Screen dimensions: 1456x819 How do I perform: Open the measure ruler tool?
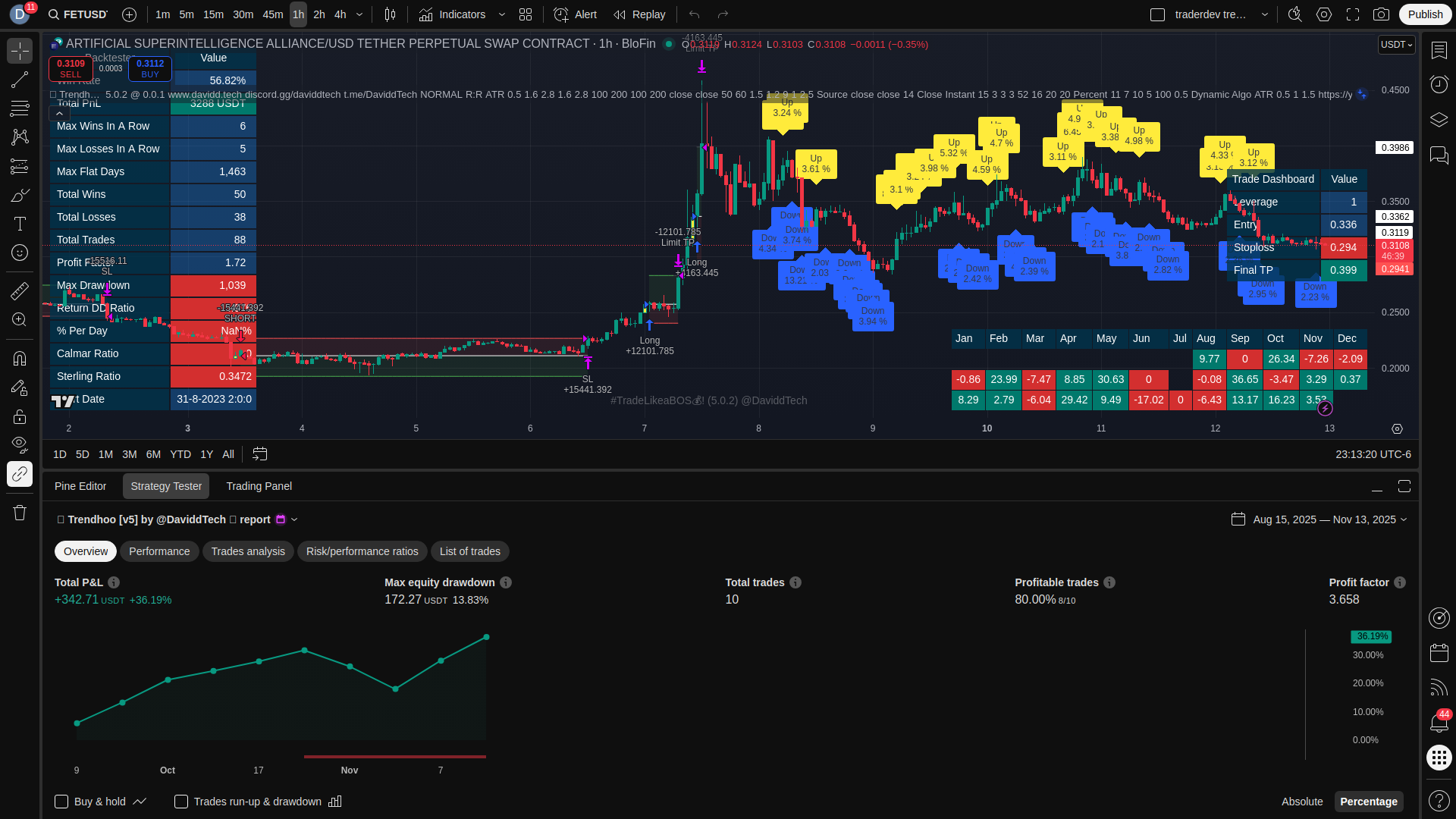(x=20, y=290)
